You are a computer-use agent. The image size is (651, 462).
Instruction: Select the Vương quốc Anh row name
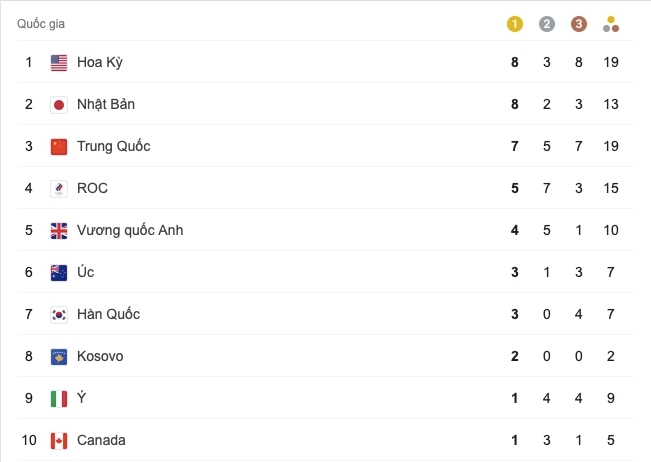[130, 231]
